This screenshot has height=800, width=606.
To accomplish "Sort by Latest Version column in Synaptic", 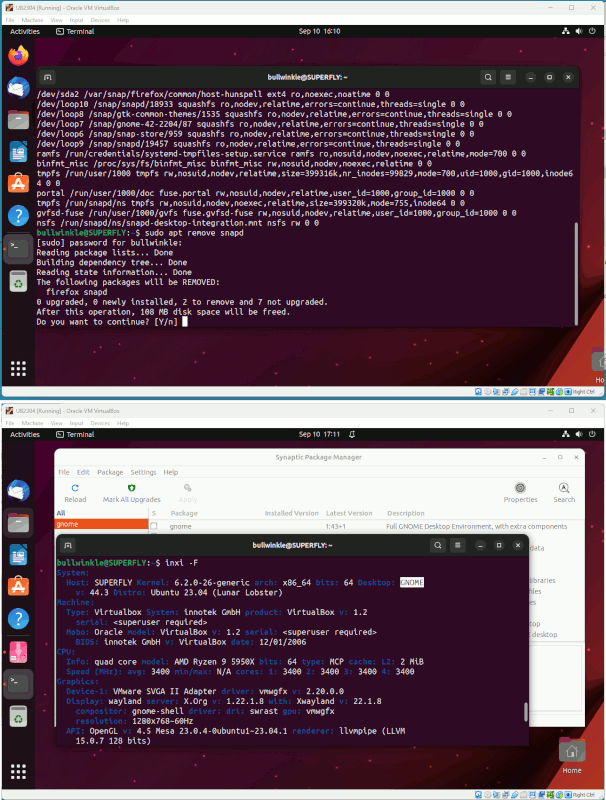I will coord(349,513).
